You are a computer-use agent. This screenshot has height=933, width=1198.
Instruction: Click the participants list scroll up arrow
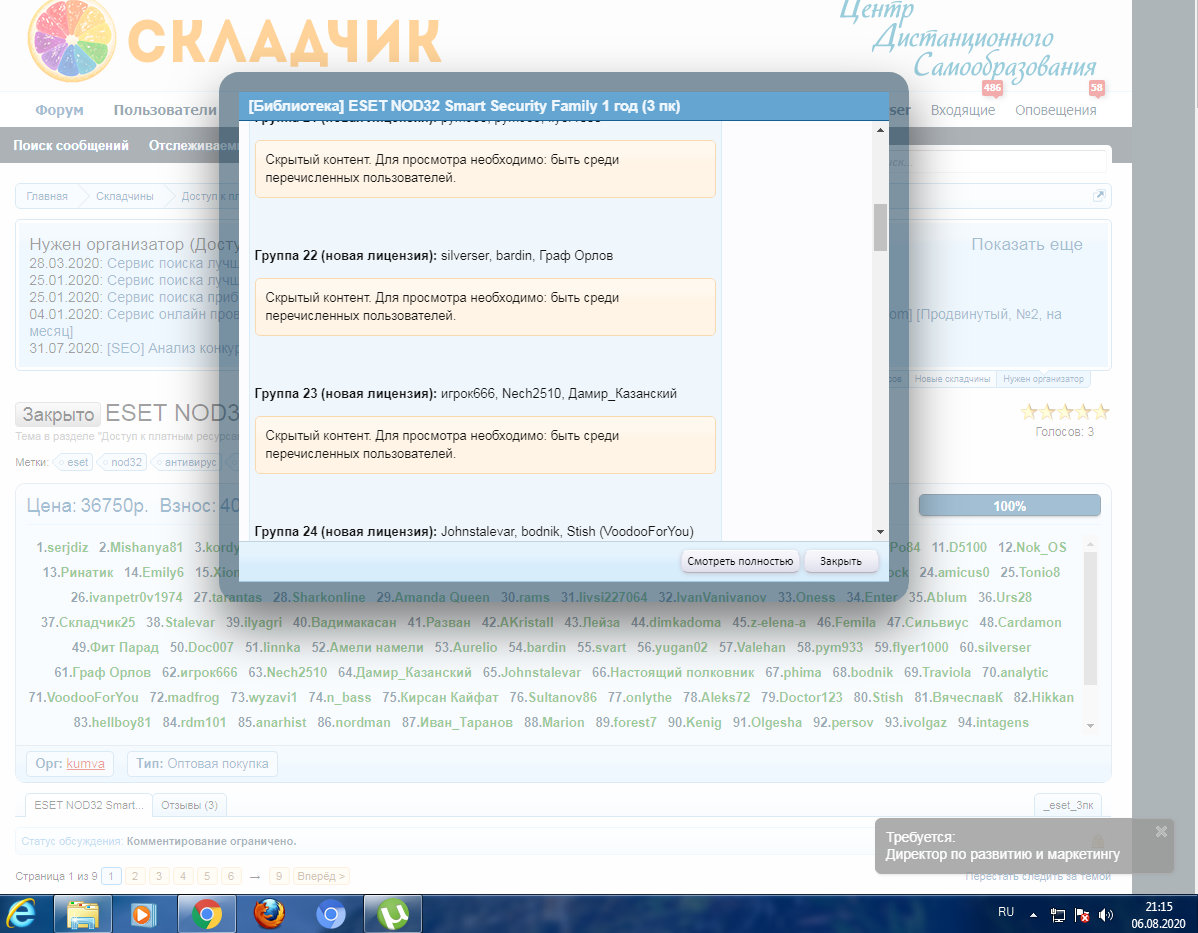(x=1090, y=545)
